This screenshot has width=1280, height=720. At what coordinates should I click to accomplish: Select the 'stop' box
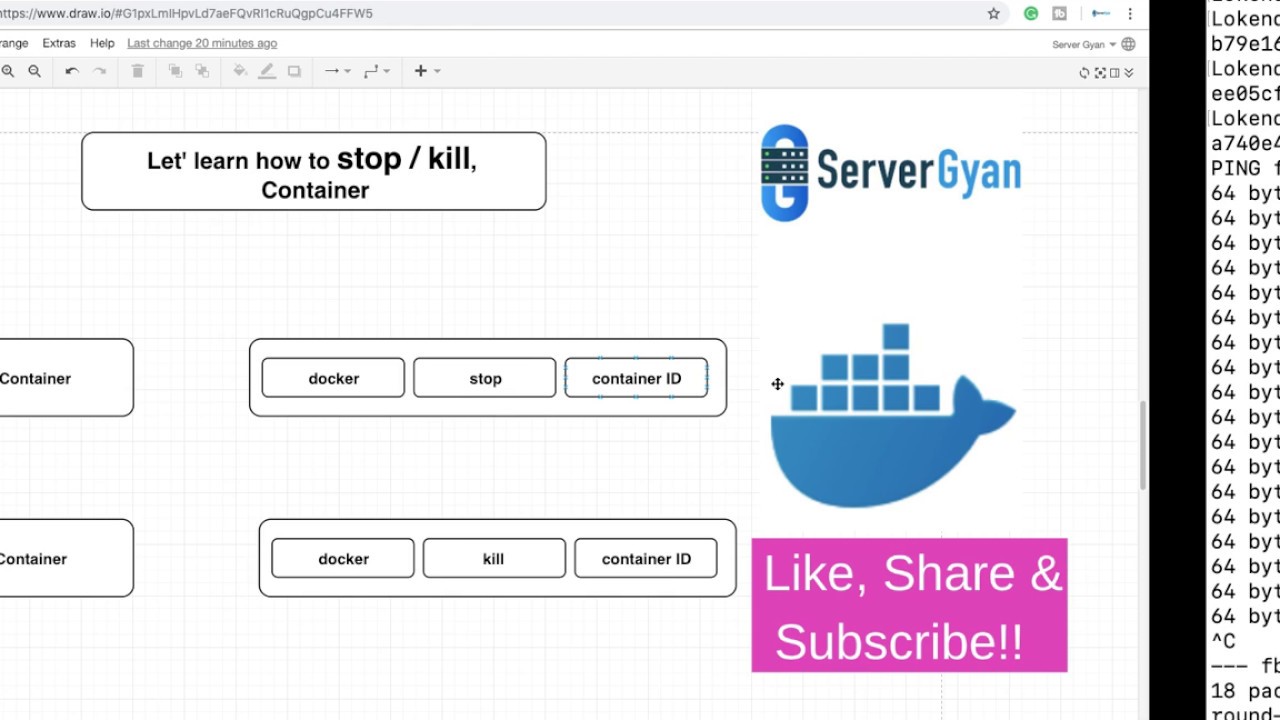click(485, 378)
